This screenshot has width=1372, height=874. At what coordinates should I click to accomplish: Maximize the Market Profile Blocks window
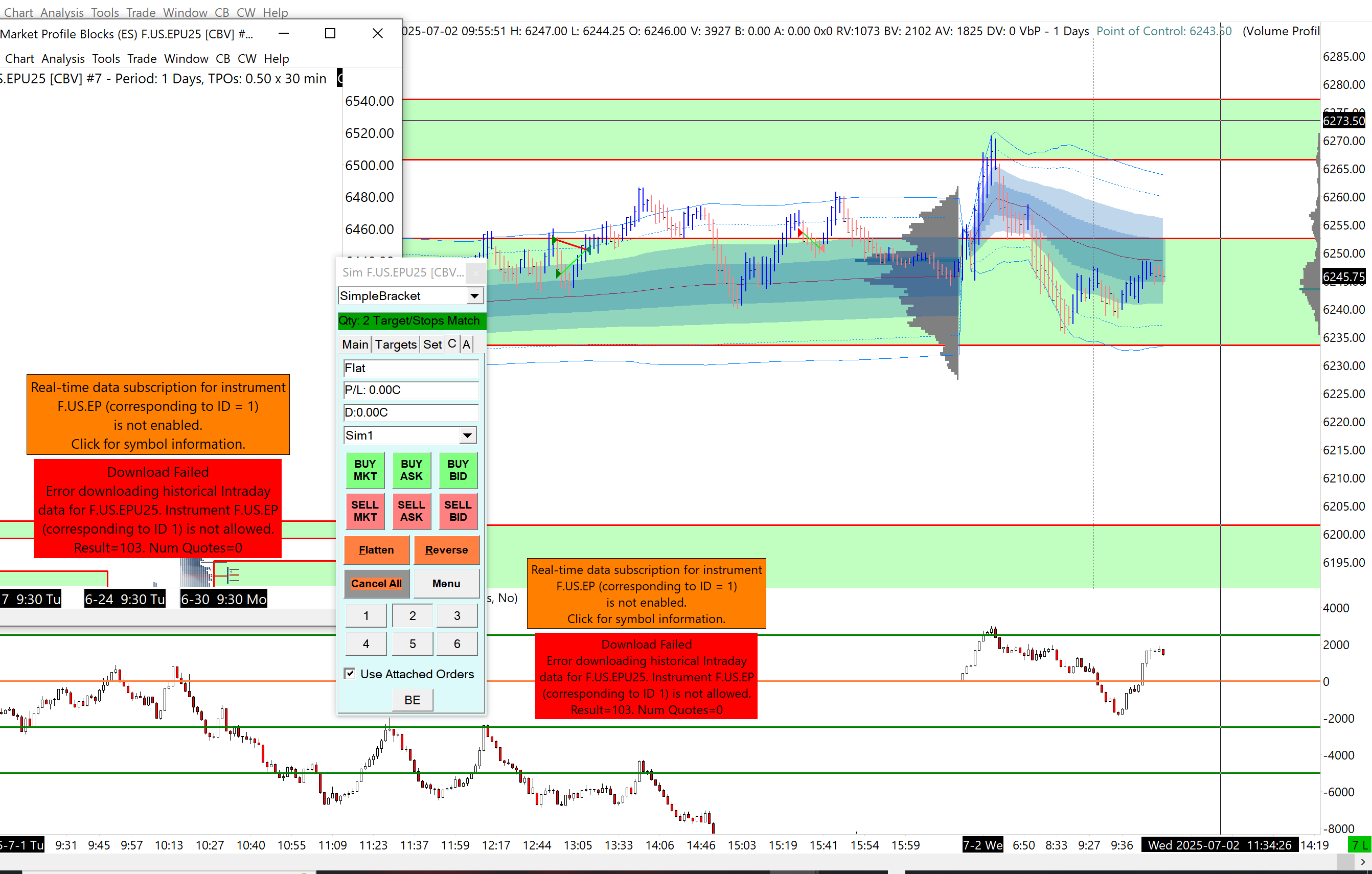pyautogui.click(x=330, y=34)
